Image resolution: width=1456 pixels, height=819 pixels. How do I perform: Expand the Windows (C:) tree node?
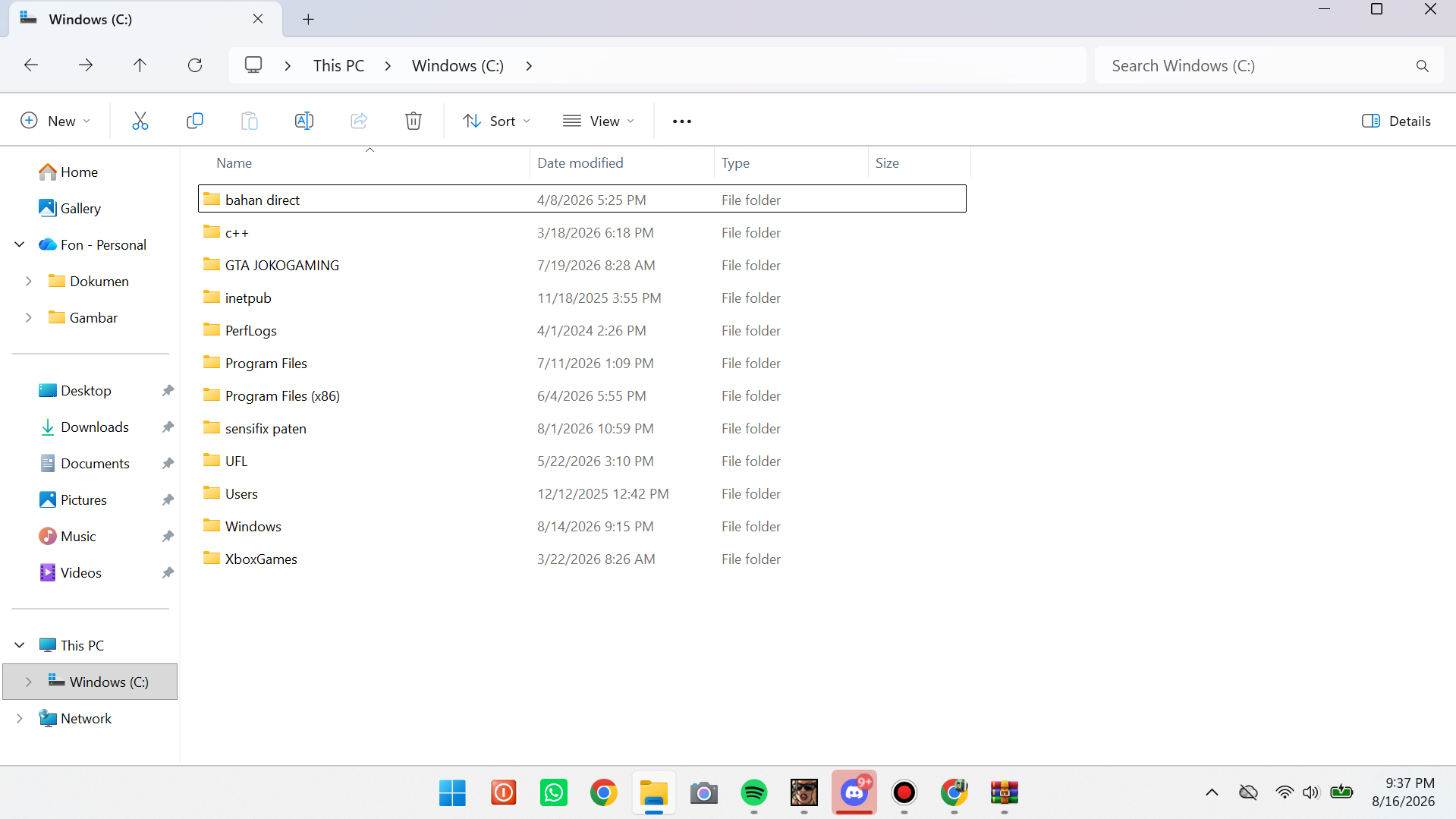[x=29, y=682]
